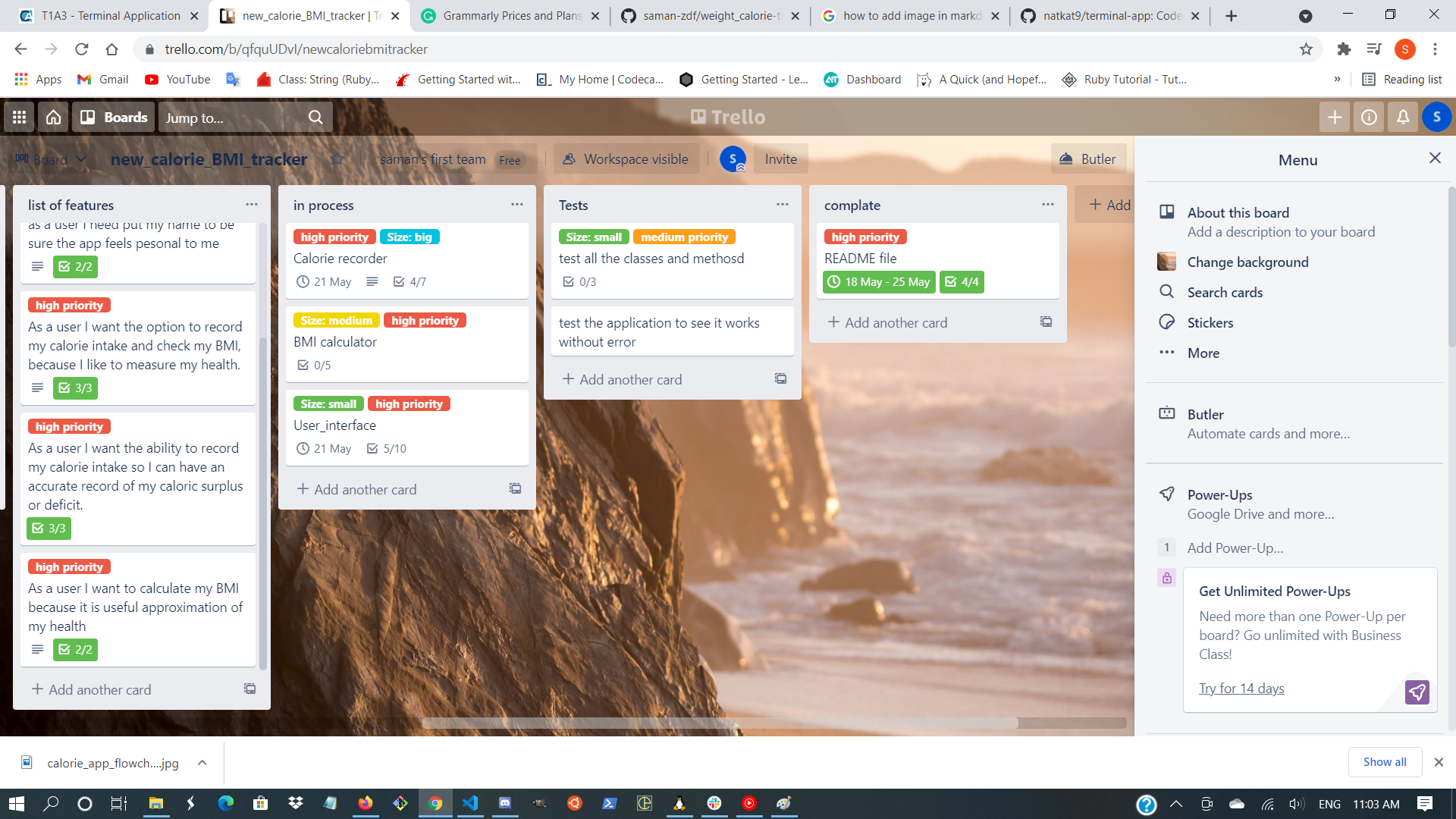This screenshot has width=1456, height=819.
Task: Click Add another card in complete column
Action: click(886, 322)
